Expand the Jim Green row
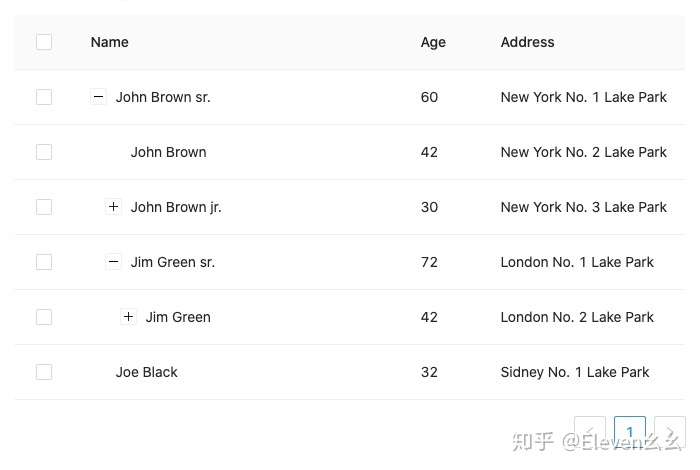 [128, 317]
